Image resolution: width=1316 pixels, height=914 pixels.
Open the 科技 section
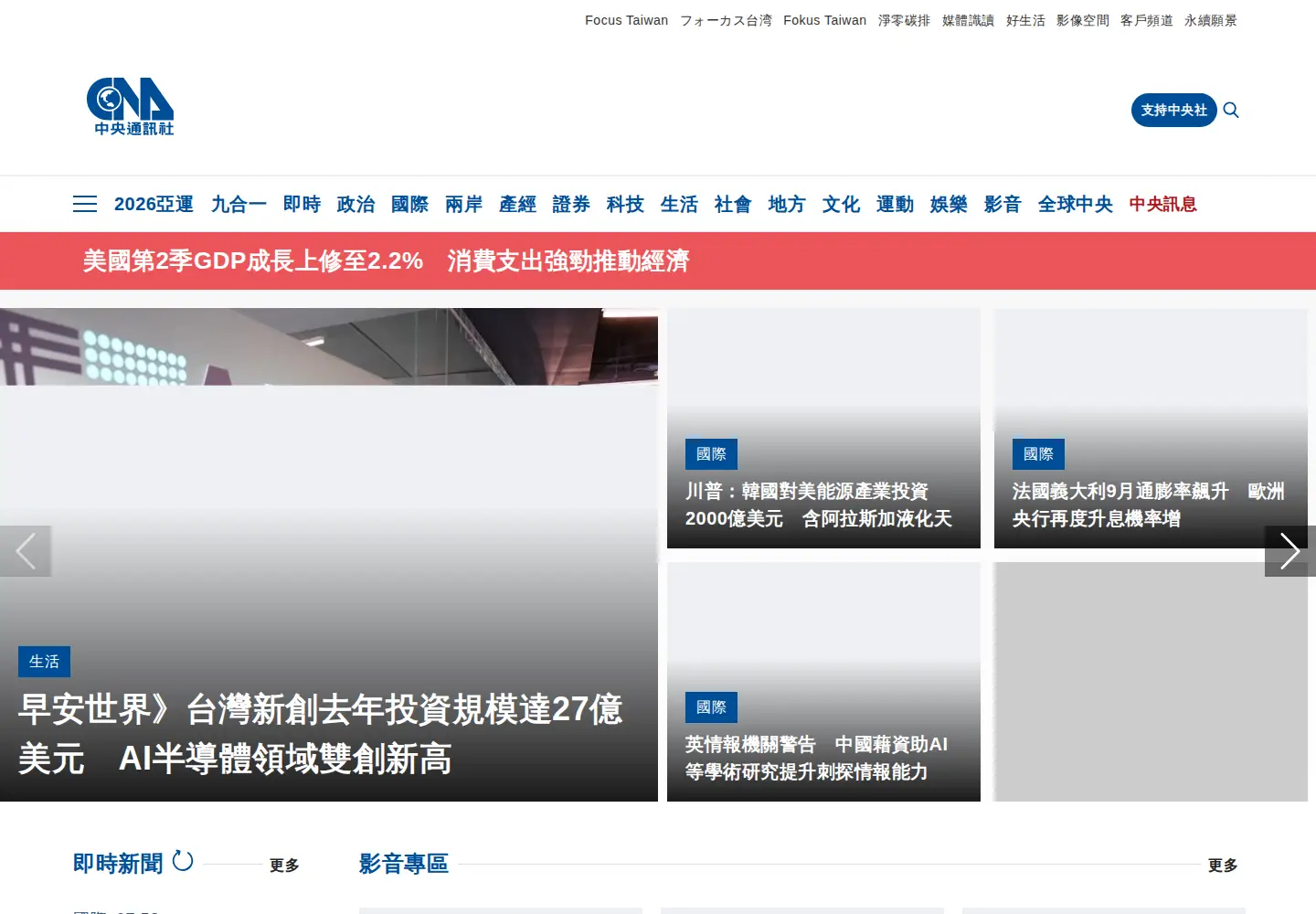[625, 204]
